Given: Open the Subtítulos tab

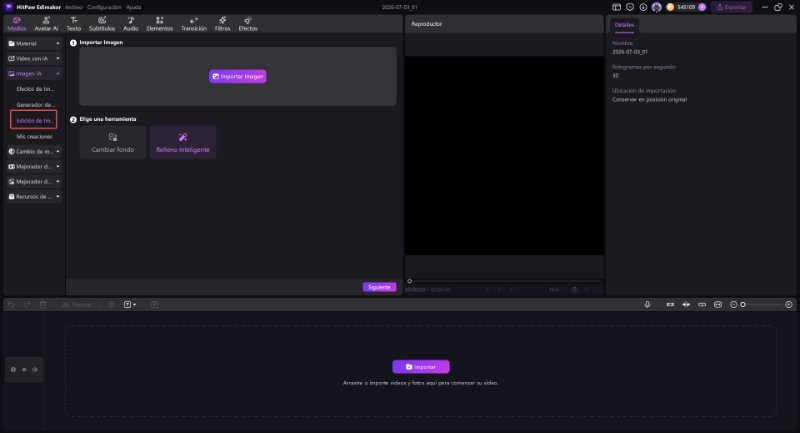Looking at the screenshot, I should [x=102, y=24].
